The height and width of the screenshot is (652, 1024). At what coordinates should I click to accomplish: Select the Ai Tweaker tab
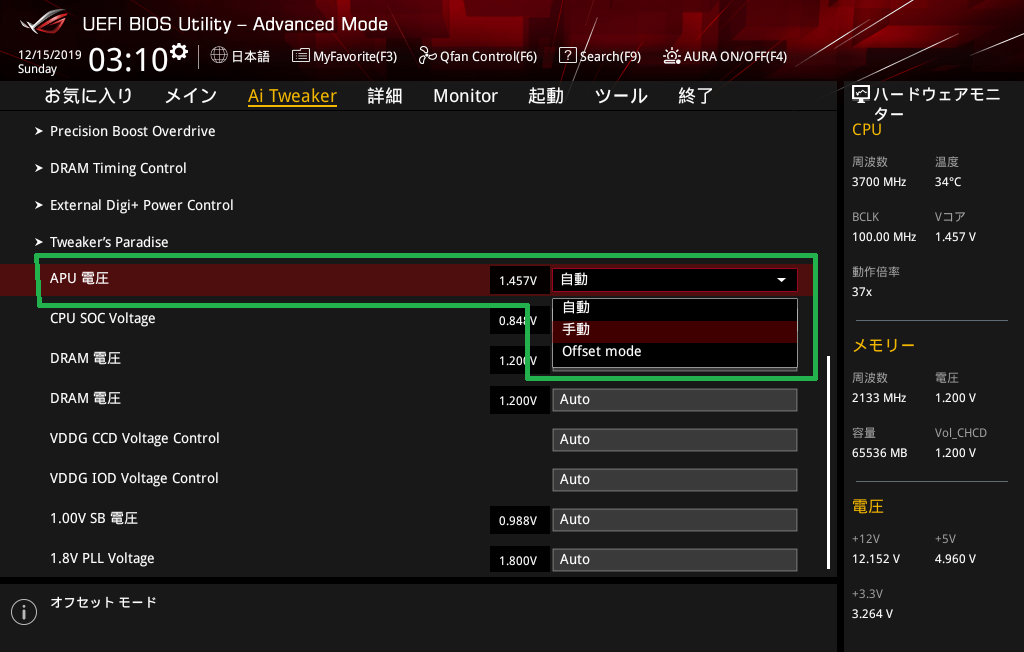tap(292, 96)
